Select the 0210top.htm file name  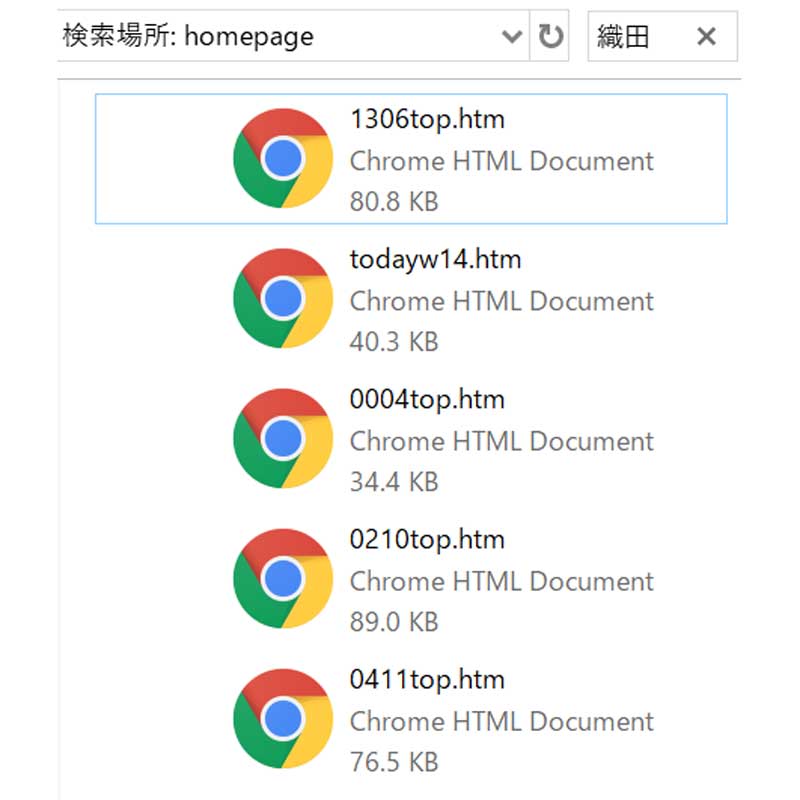point(427,540)
